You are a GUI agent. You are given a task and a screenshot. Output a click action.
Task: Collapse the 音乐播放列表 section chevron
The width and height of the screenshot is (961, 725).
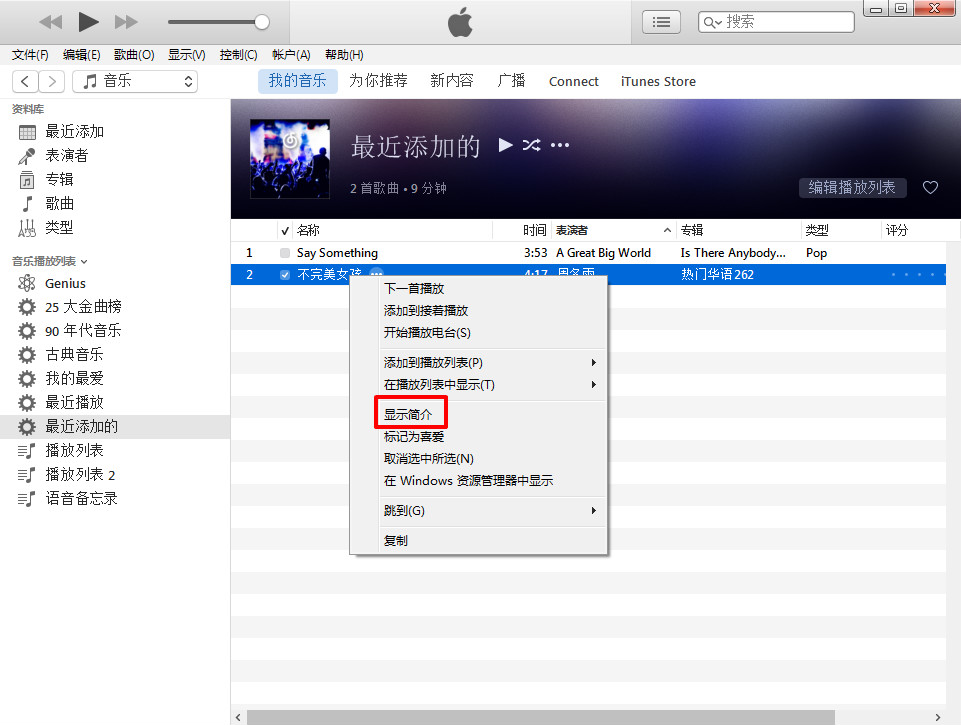click(x=84, y=262)
